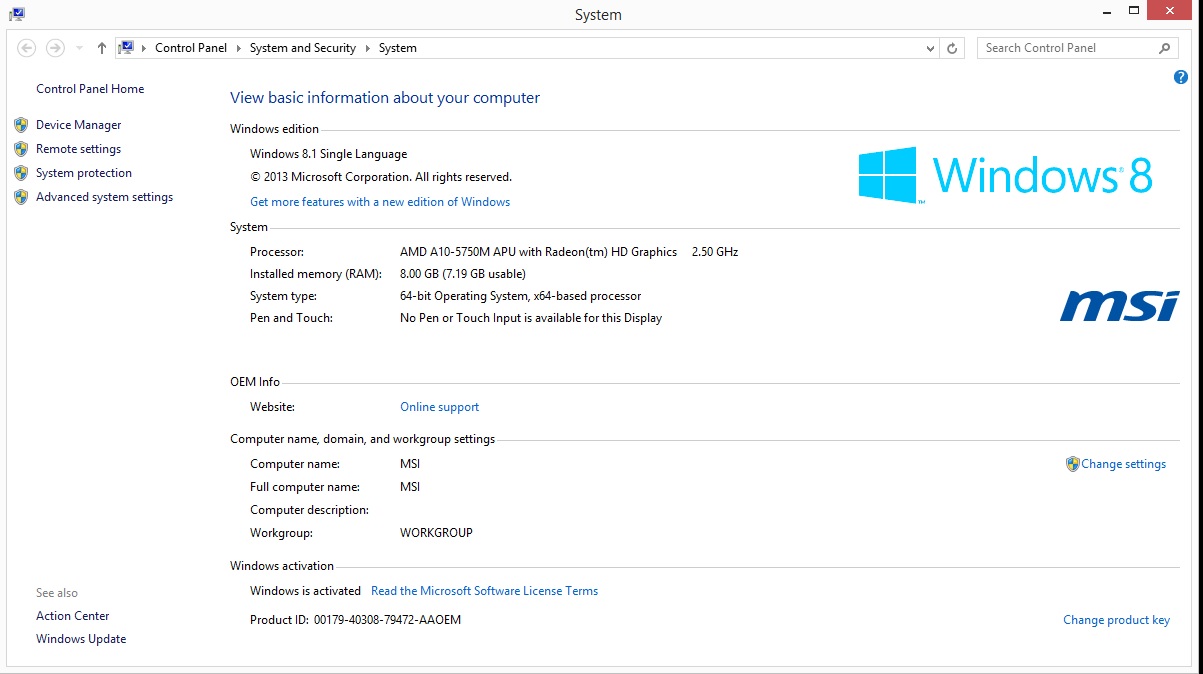The width and height of the screenshot is (1203, 674).
Task: Click the shield icon beside Advanced system settings
Action: pos(21,197)
